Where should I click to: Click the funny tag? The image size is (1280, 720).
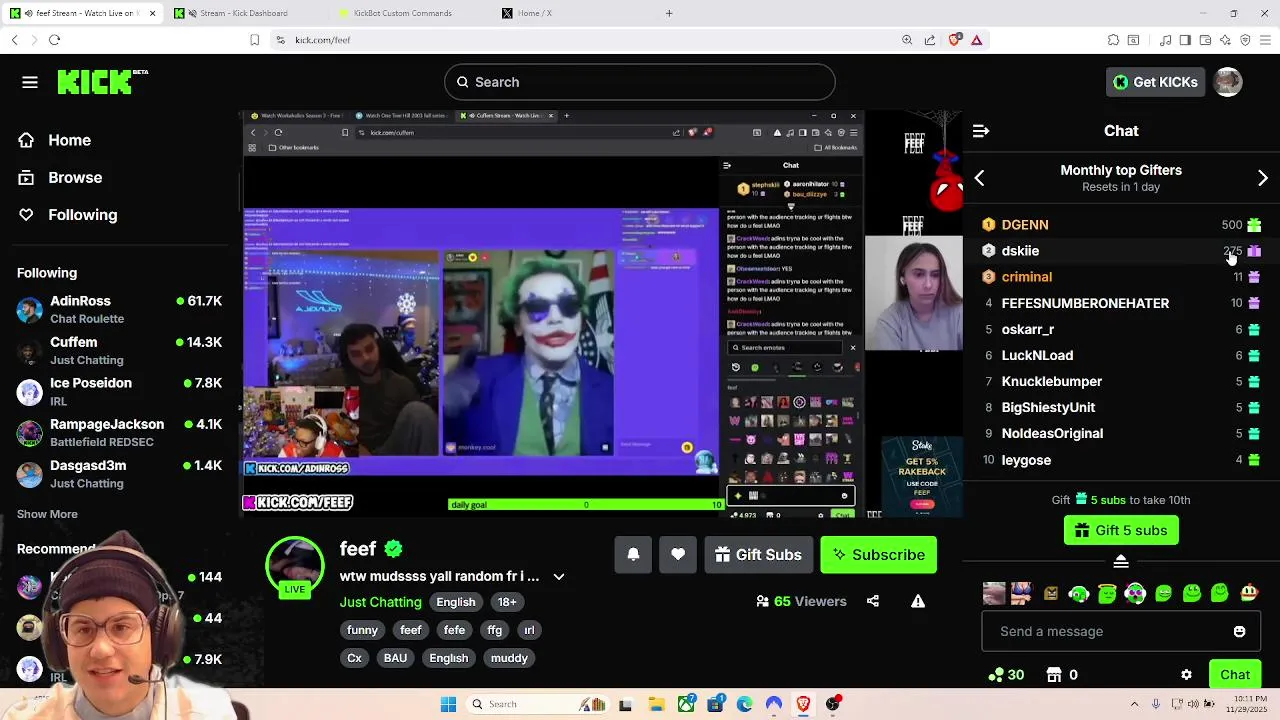(x=362, y=630)
